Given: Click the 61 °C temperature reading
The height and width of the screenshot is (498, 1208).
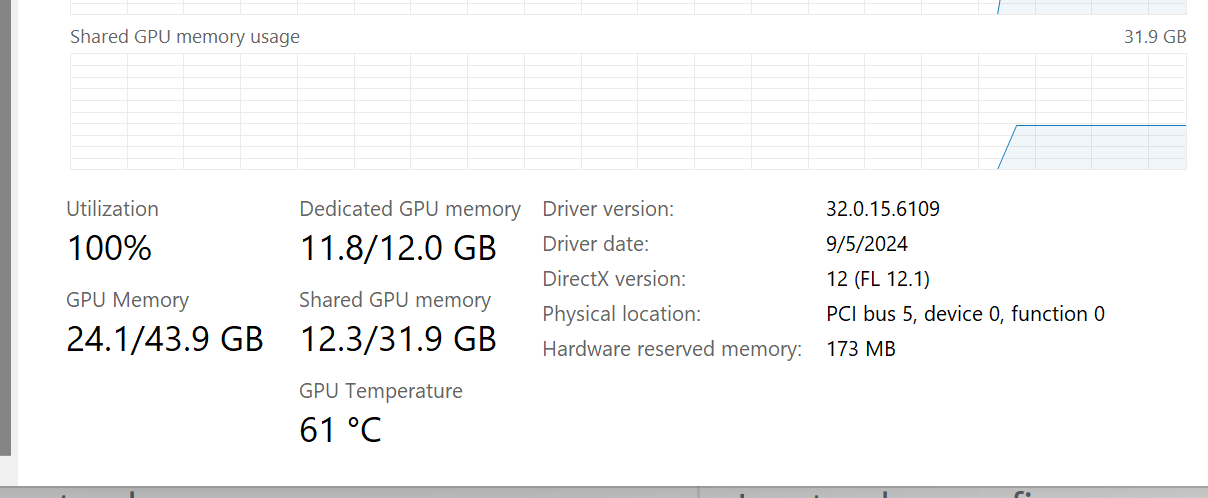Looking at the screenshot, I should coord(340,430).
